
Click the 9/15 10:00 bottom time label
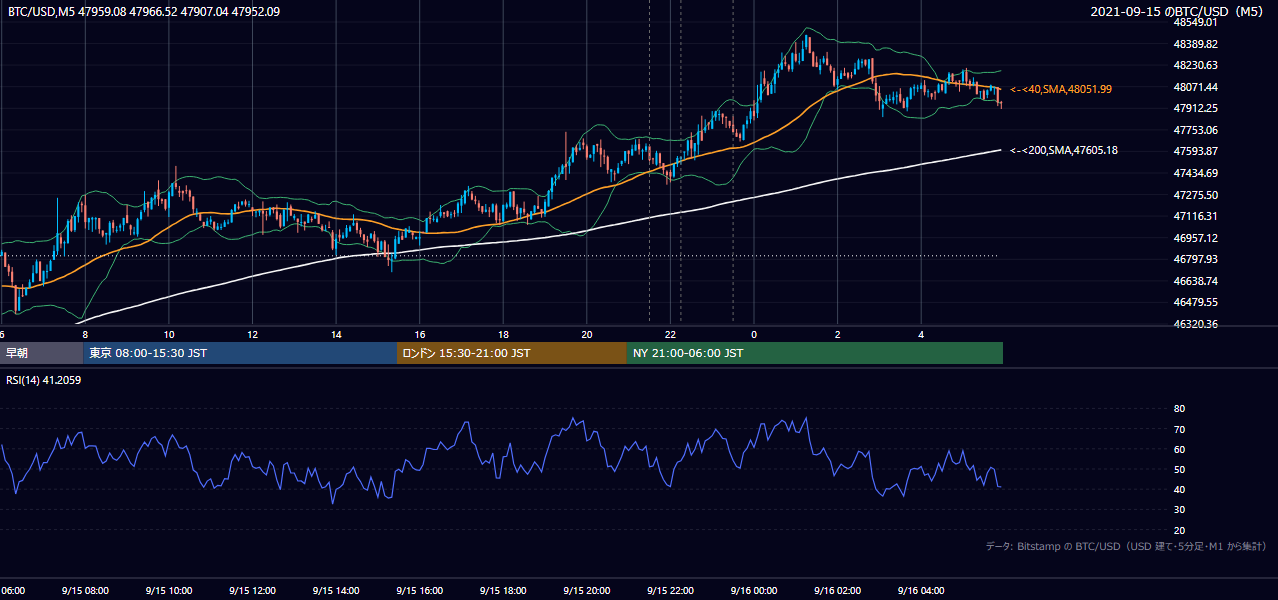[x=168, y=590]
